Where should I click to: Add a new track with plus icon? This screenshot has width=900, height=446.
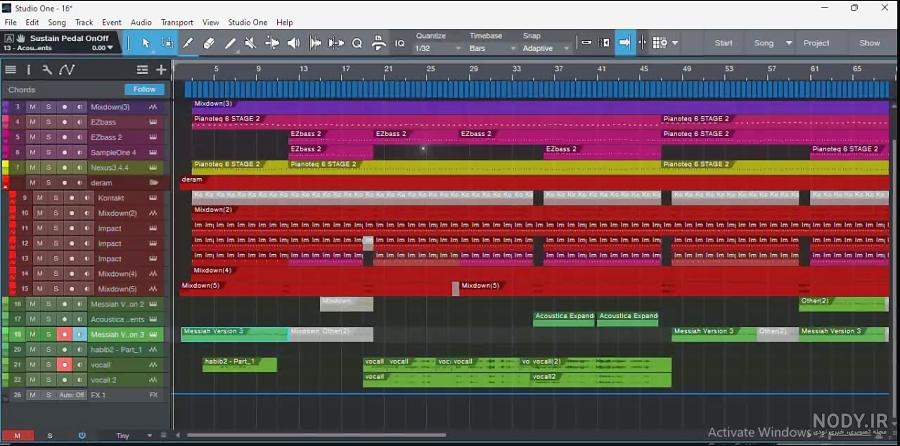[x=161, y=70]
